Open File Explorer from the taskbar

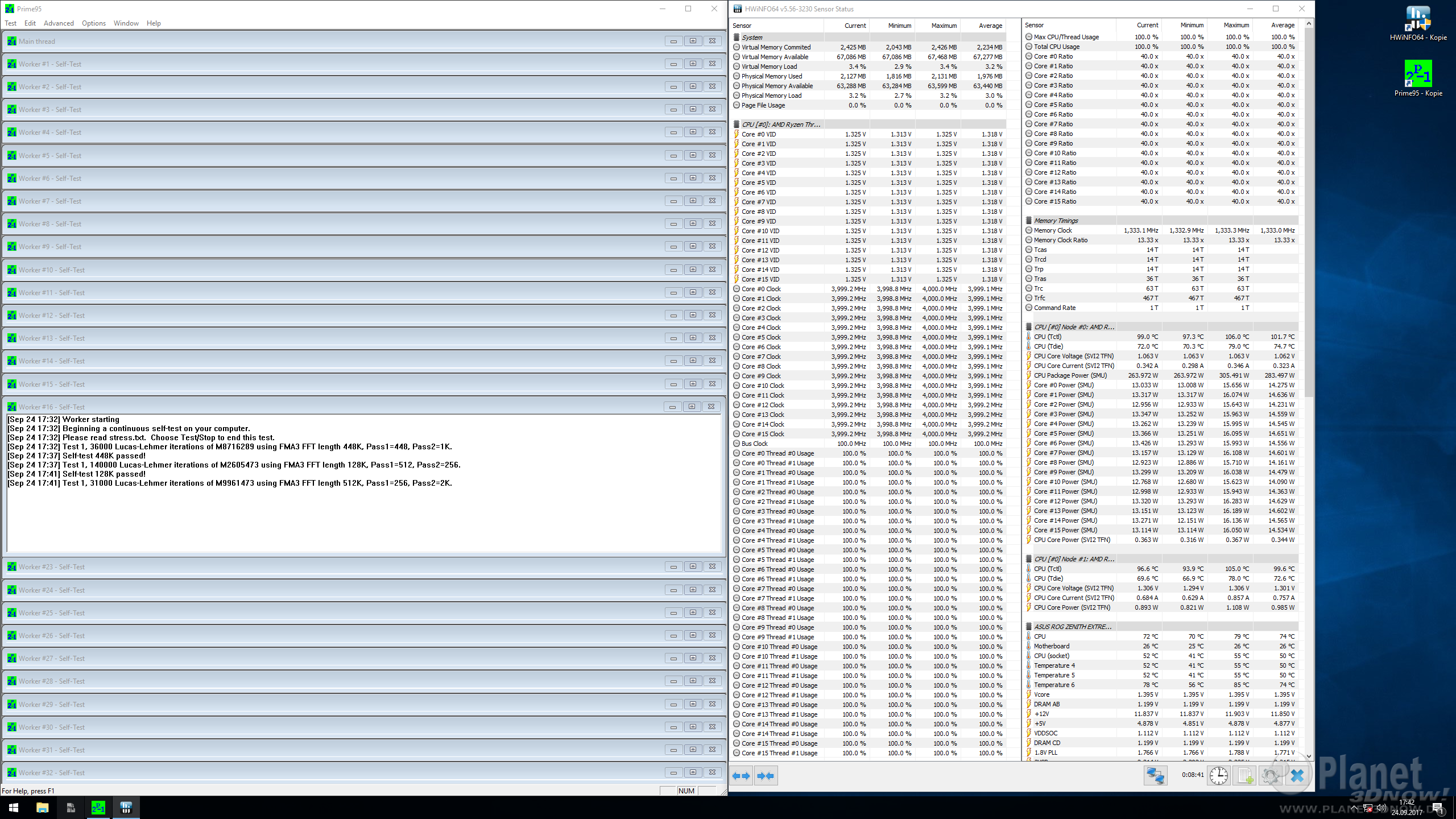pos(43,808)
